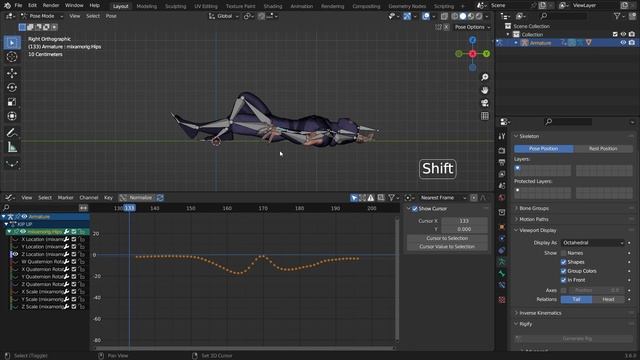Screen dimensions: 640x360
Task: Toggle the Show Cursor checkbox
Action: tap(415, 209)
